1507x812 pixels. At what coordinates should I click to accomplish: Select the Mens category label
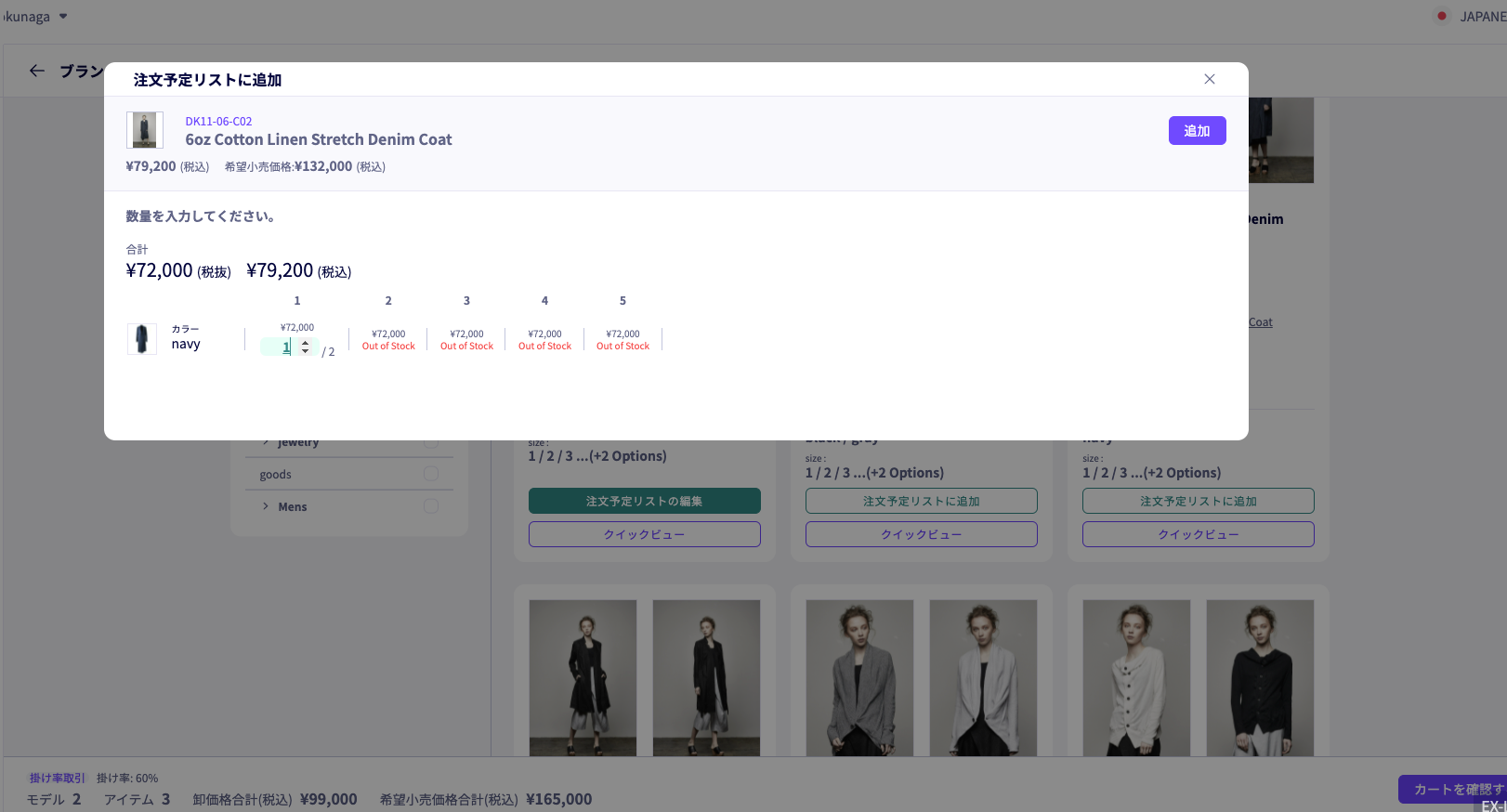[x=293, y=506]
